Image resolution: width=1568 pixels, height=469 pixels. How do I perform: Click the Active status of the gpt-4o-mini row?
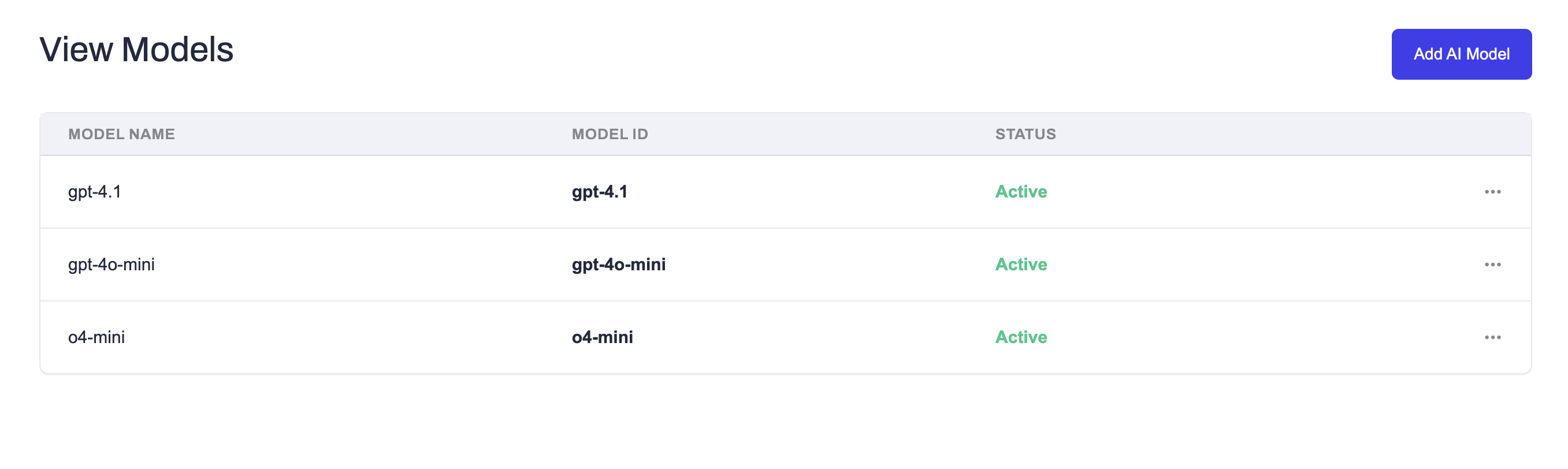1021,265
